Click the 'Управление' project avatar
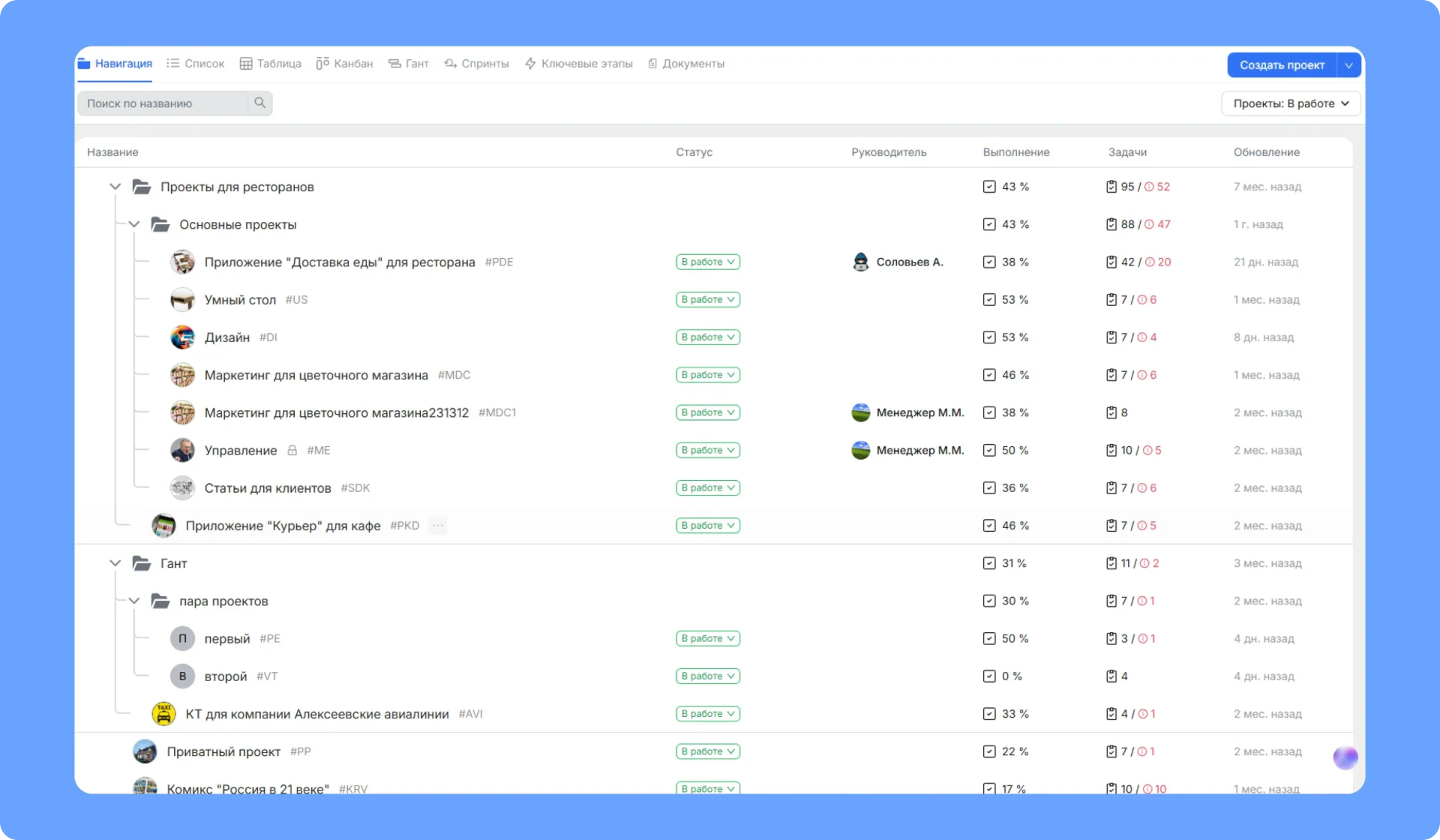Viewport: 1440px width, 840px height. [x=182, y=450]
